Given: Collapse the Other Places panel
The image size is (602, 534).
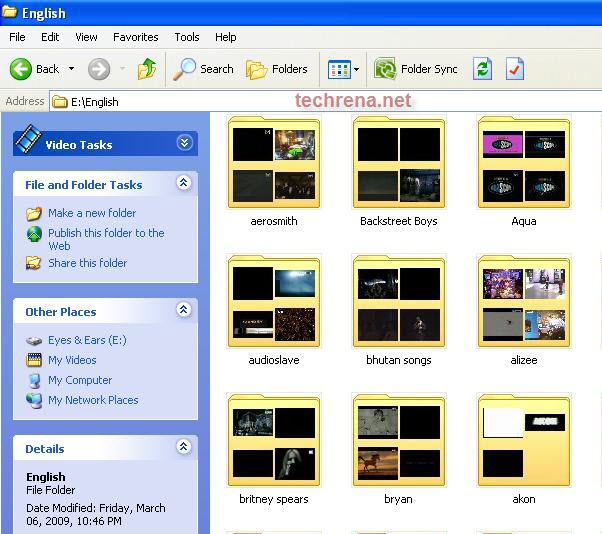Looking at the screenshot, I should click(x=184, y=309).
